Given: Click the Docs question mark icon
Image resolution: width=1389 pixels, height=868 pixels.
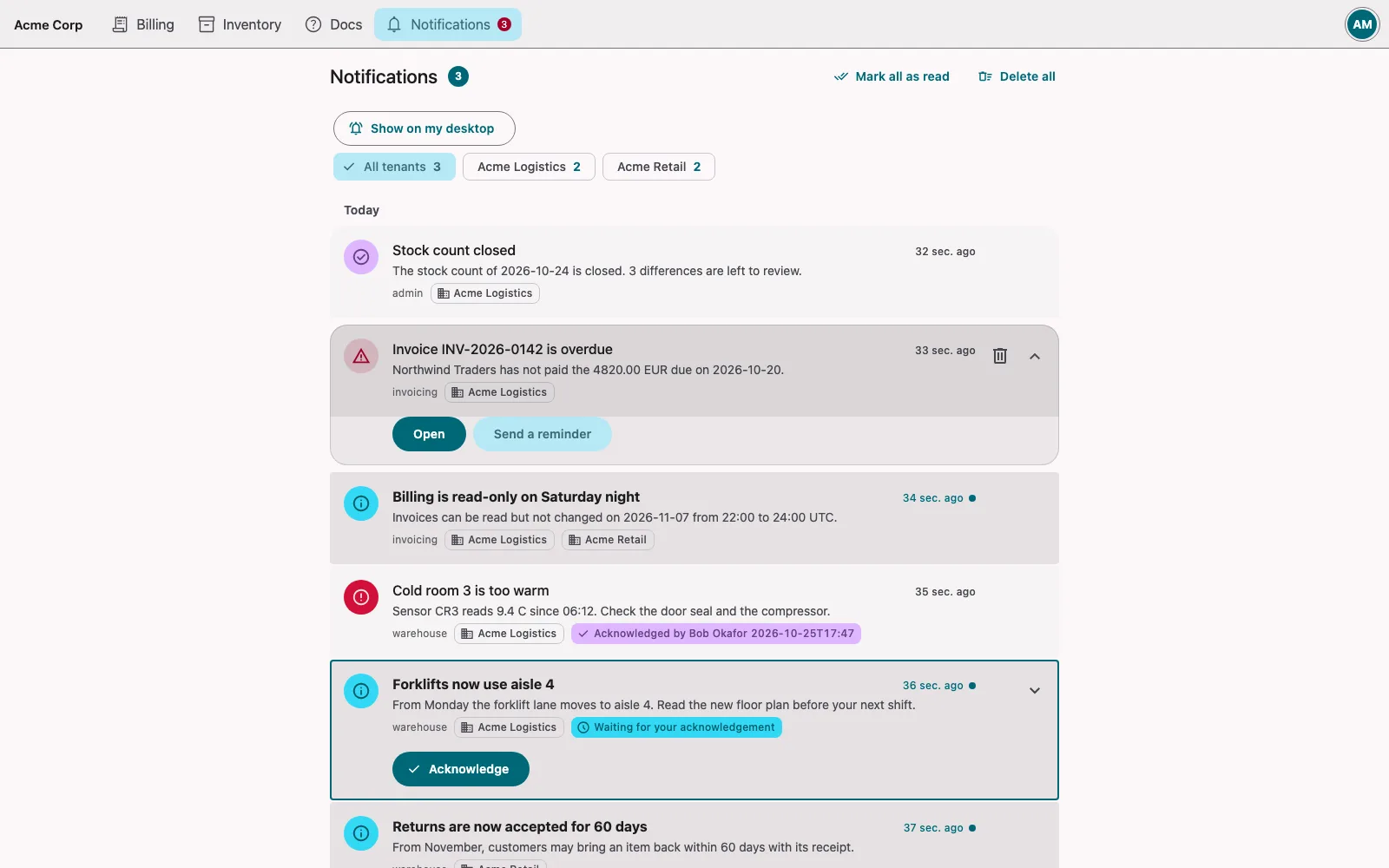Looking at the screenshot, I should pos(313,24).
